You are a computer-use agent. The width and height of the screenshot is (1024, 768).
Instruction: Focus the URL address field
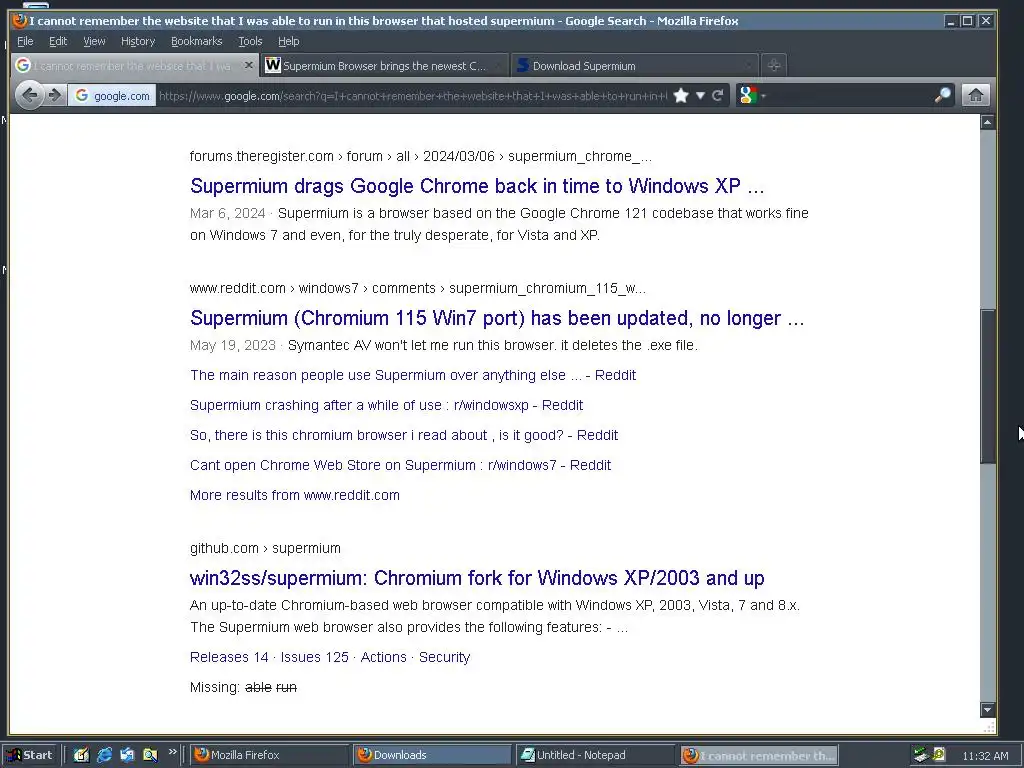[x=413, y=95]
